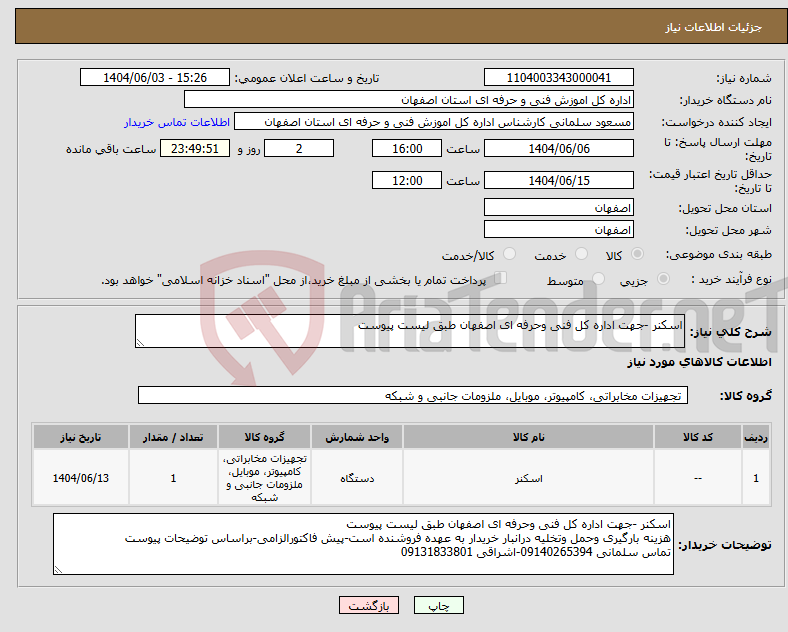Click the توضیحات خریدار notes textarea
Screen dimensions: 788x632
click(363, 544)
